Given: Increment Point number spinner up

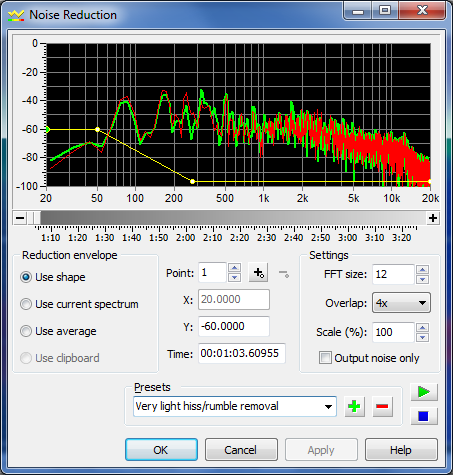Looking at the screenshot, I should 234,268.
